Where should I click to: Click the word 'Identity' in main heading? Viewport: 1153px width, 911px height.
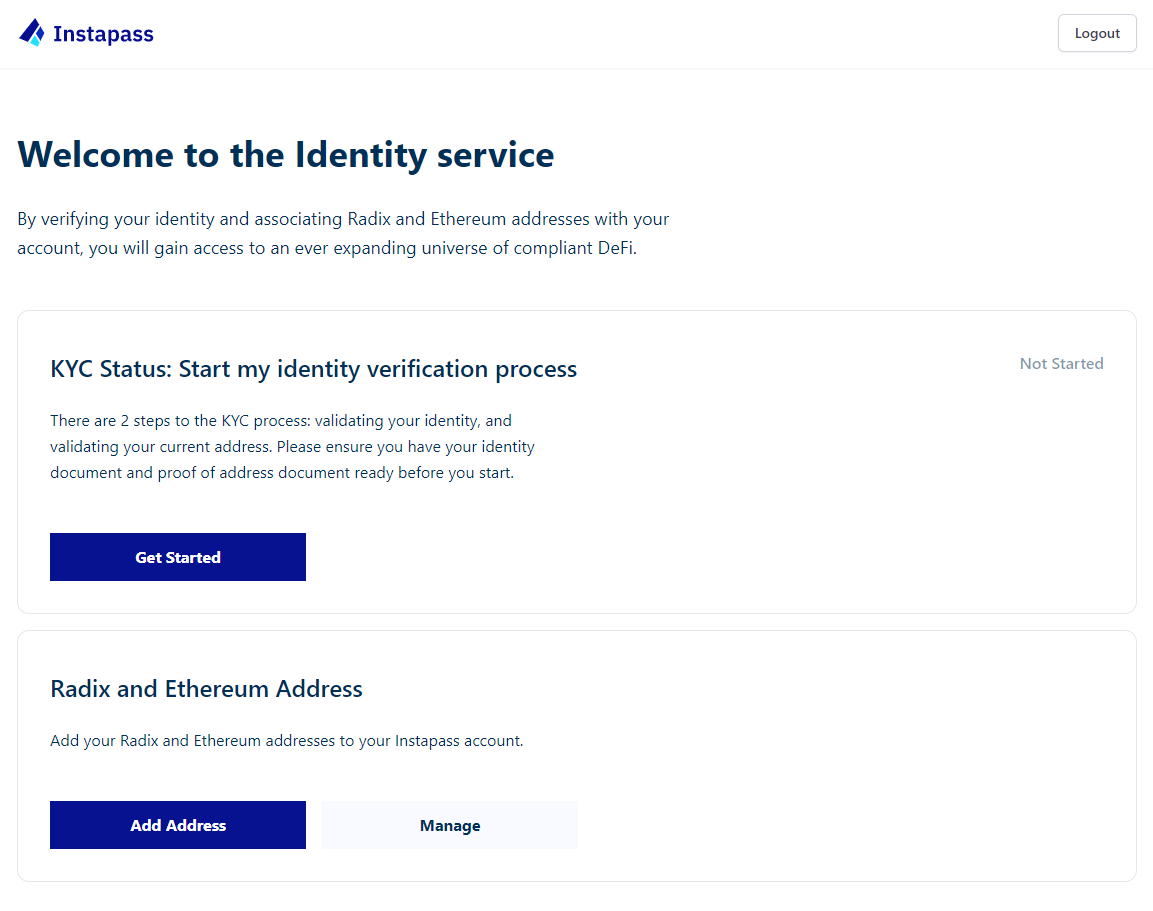[x=360, y=155]
